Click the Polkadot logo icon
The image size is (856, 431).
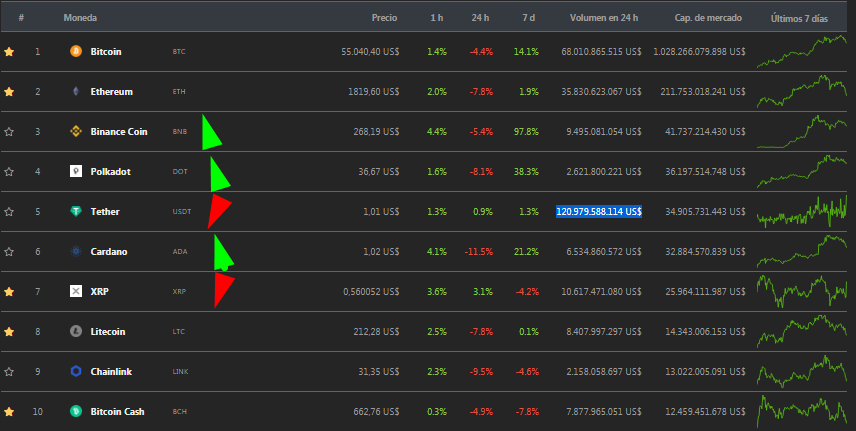pos(76,171)
